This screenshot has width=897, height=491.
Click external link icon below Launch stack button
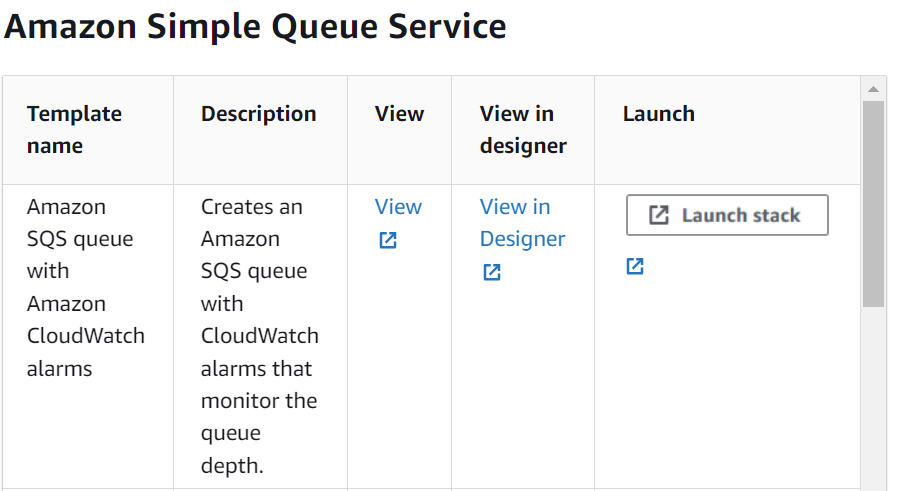[x=635, y=266]
